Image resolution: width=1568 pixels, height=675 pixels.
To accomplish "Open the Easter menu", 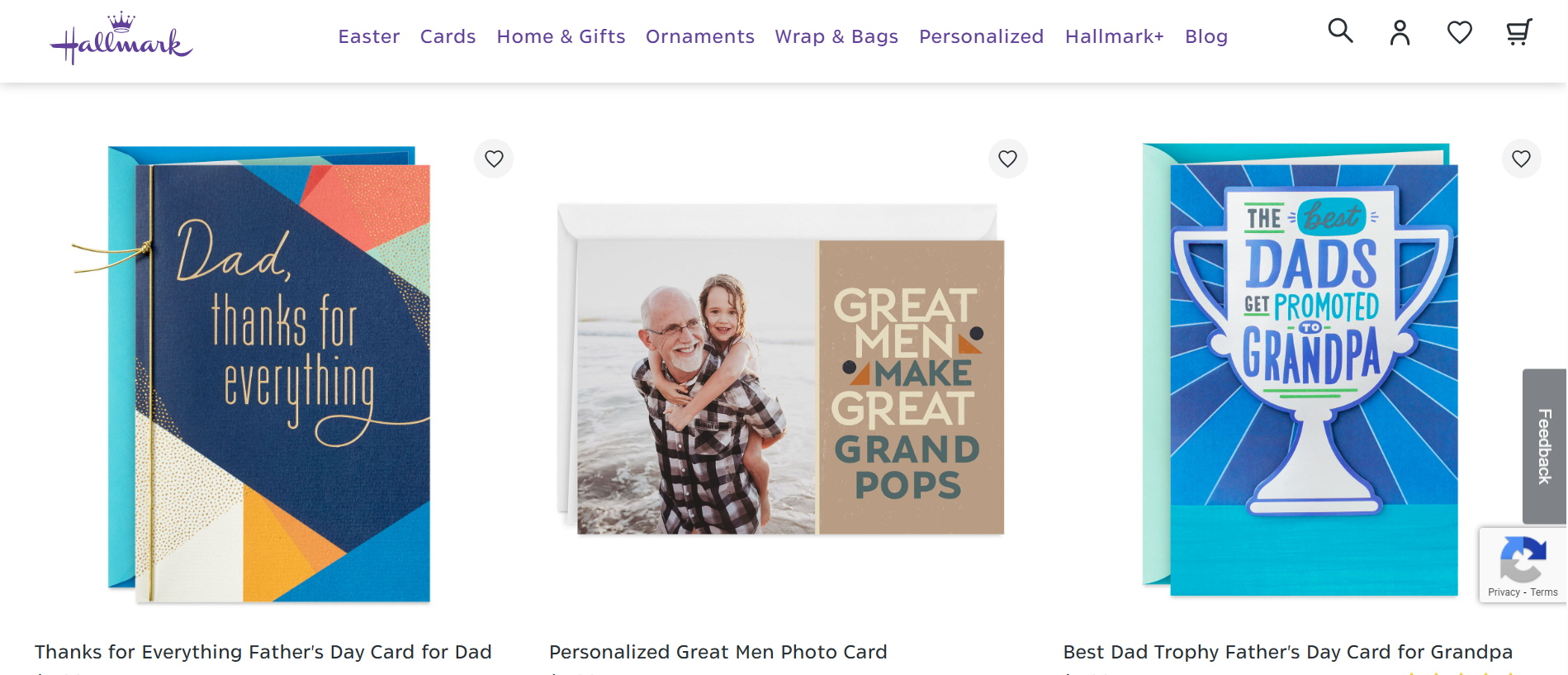I will tap(369, 36).
